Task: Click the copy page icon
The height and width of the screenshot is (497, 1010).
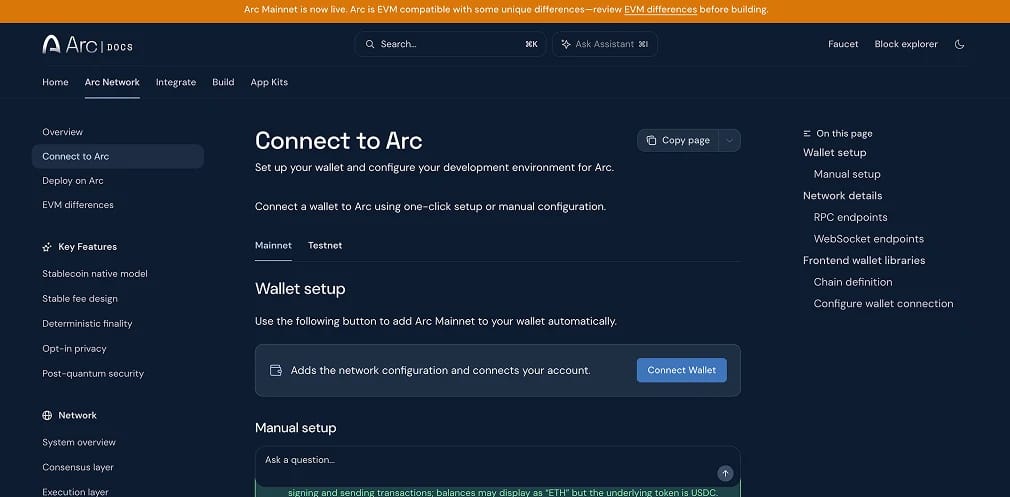Action: click(x=651, y=140)
